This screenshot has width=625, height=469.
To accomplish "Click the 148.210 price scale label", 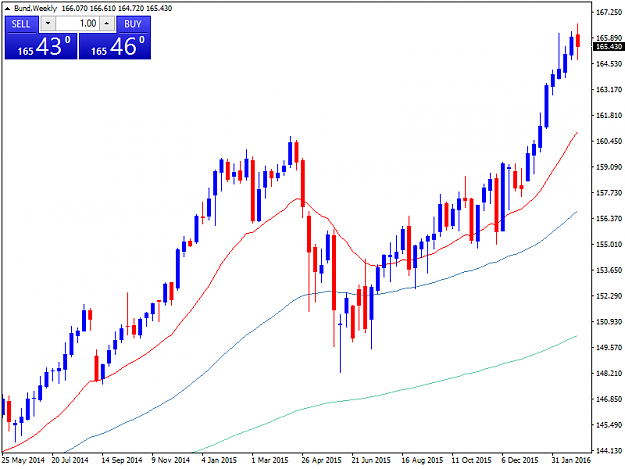I will tap(609, 373).
